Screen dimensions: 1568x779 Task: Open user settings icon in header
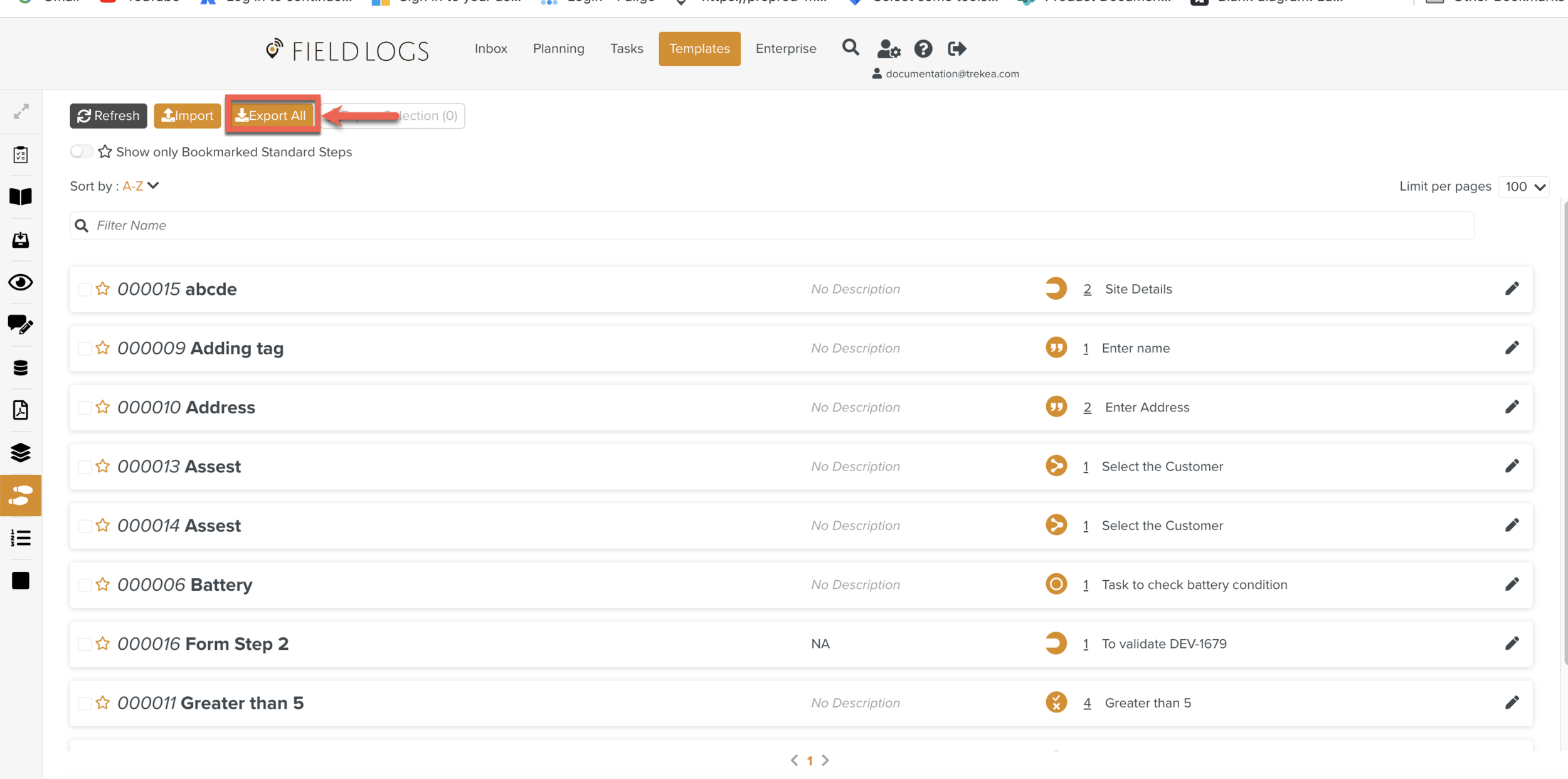[888, 48]
